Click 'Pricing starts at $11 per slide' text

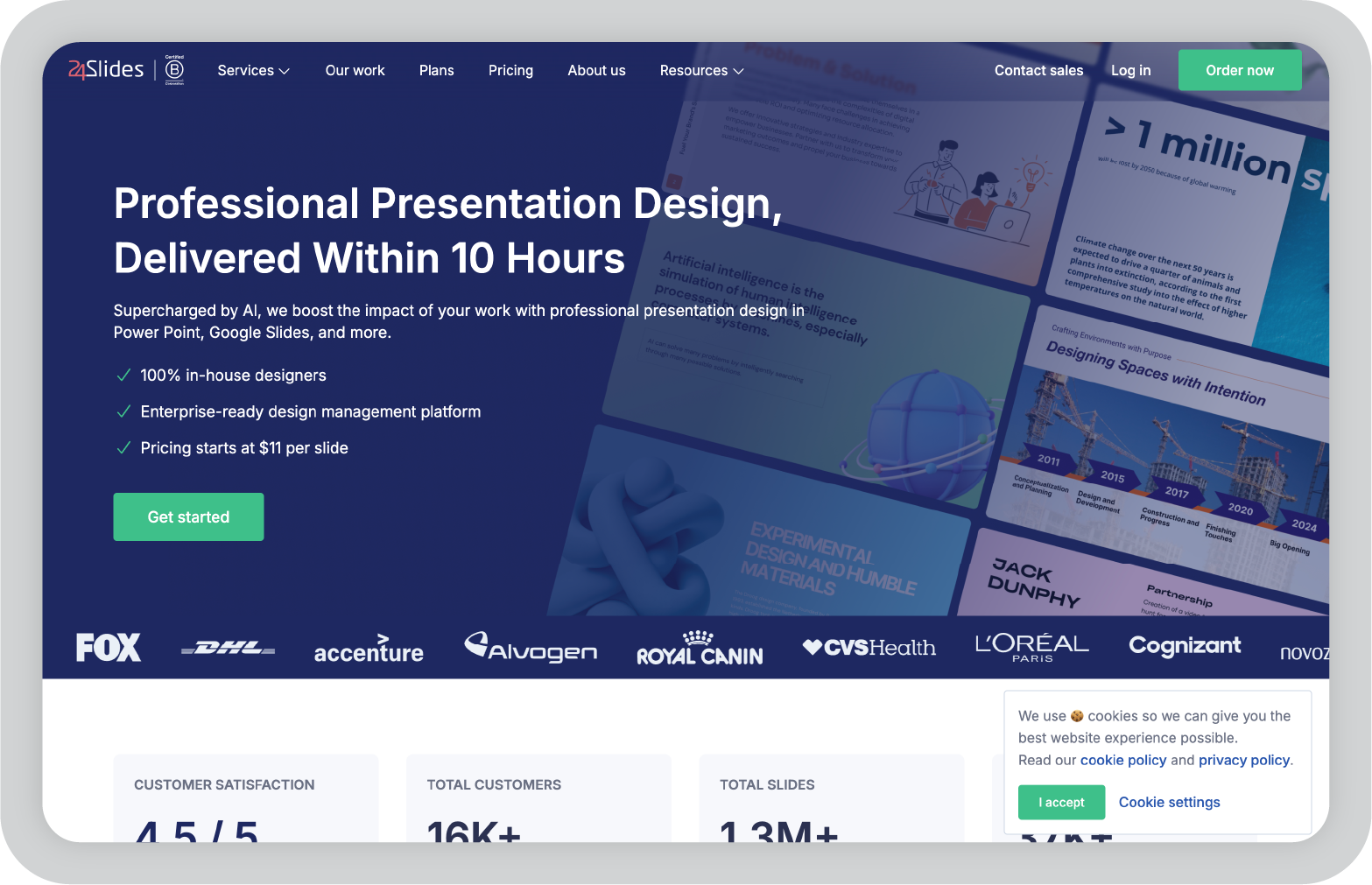click(244, 448)
